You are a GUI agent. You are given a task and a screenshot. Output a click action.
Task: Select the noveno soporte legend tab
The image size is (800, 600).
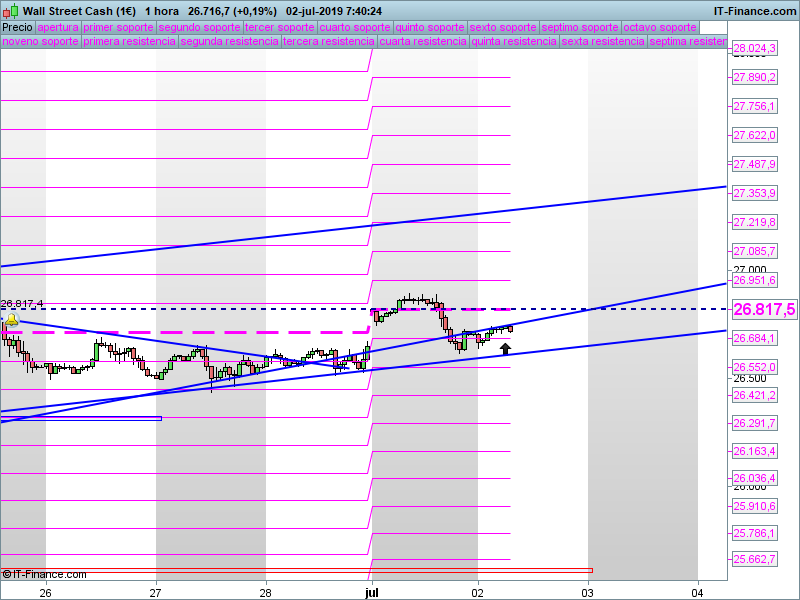(x=41, y=41)
